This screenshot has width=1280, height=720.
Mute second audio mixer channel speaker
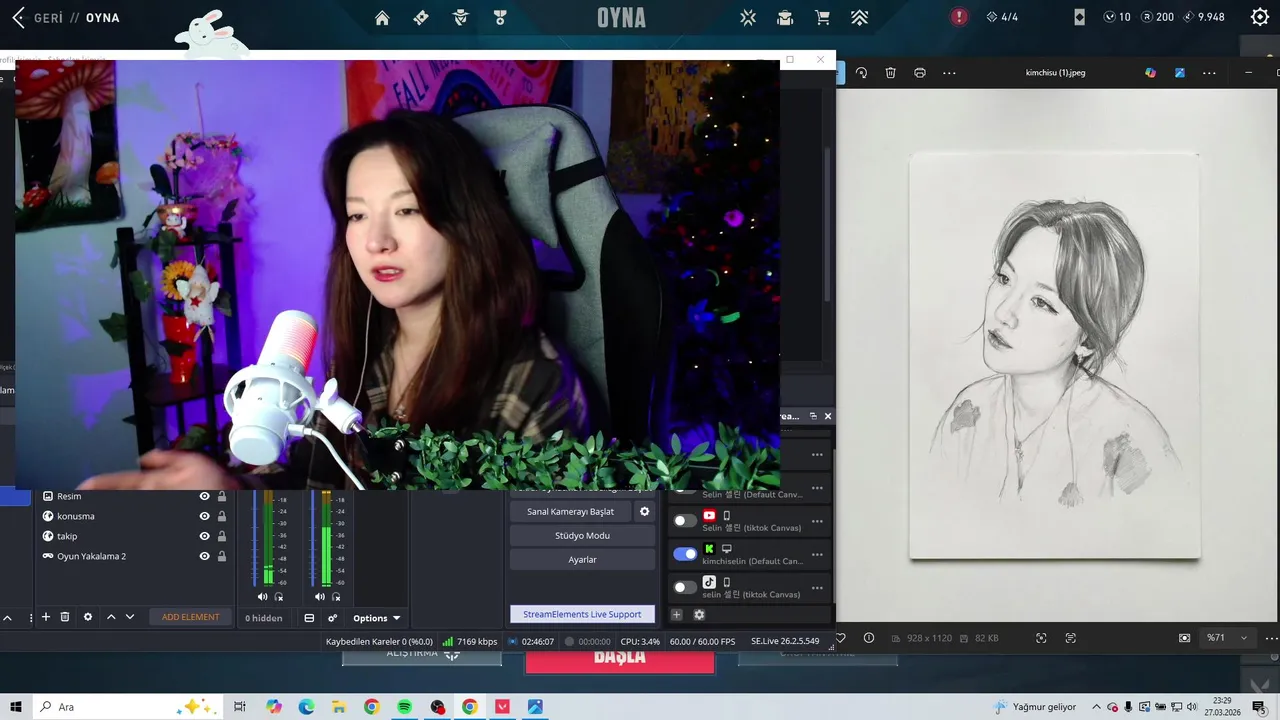click(x=320, y=597)
